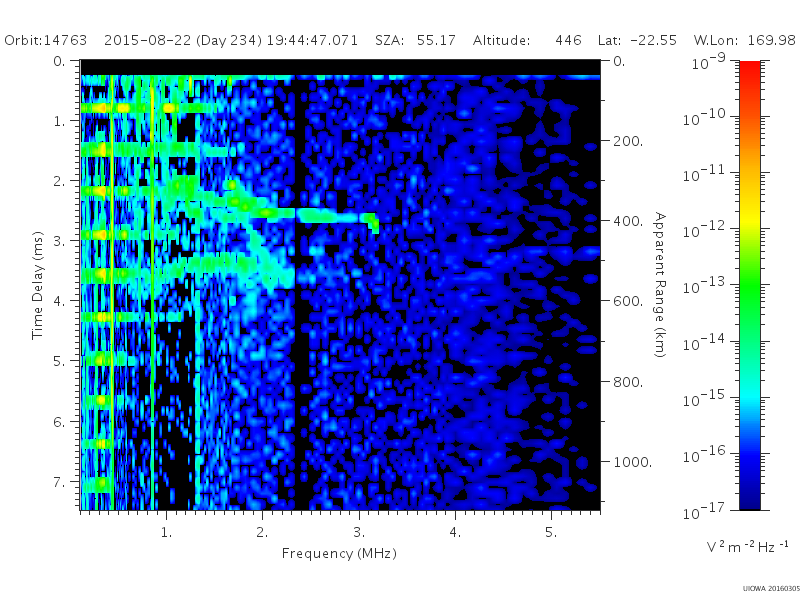Click the Time Delay (ms) axis title
Viewport: 800px width, 600px height.
[37, 285]
